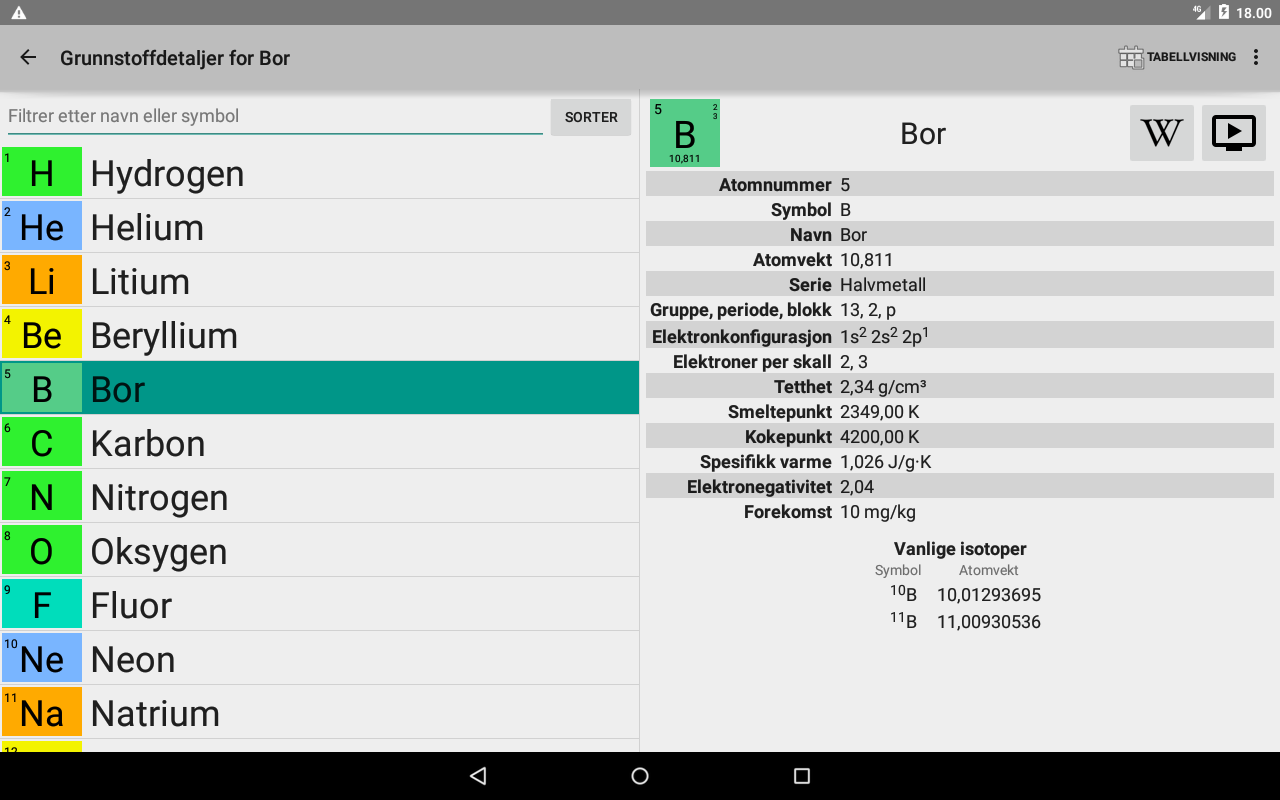The height and width of the screenshot is (800, 1280).
Task: Tap the back arrow in the header
Action: coord(28,57)
